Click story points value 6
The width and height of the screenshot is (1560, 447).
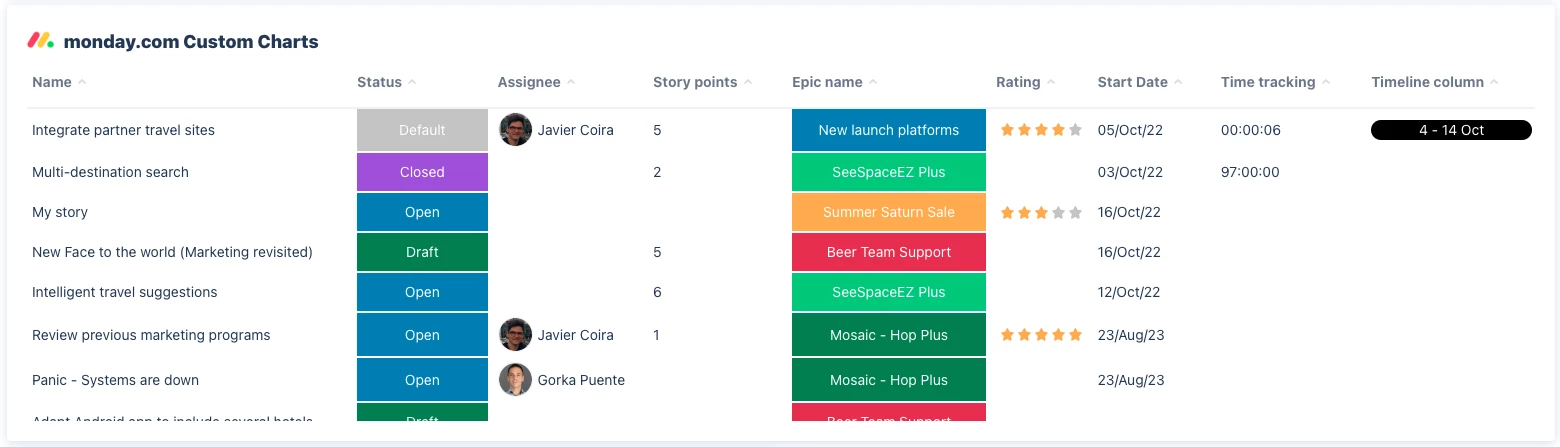(x=657, y=292)
